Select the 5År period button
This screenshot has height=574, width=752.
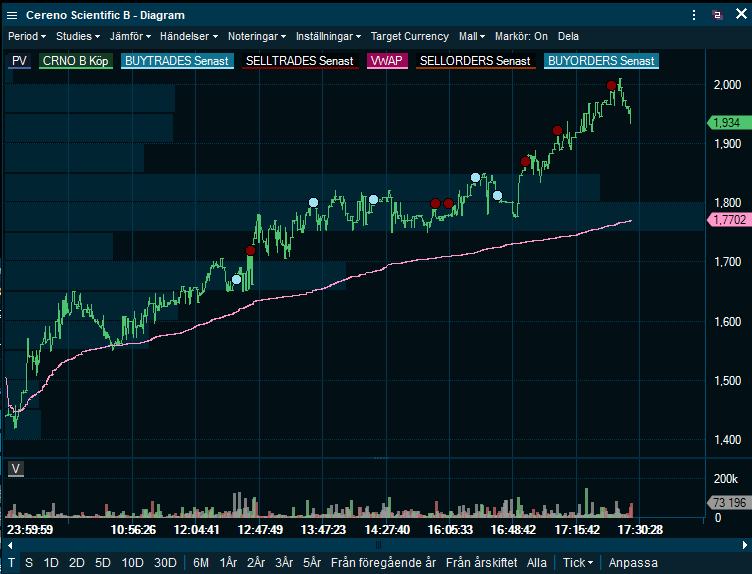point(312,562)
